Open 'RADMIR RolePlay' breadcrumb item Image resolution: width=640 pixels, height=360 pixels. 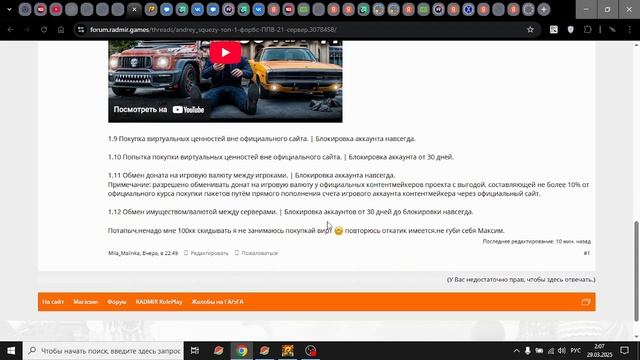pos(159,302)
